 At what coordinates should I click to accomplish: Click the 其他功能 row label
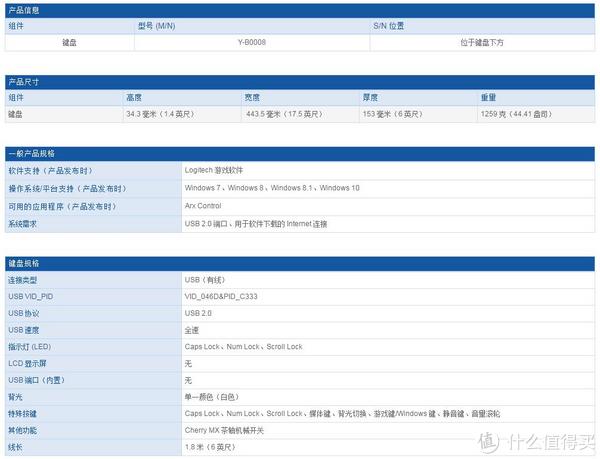coord(22,430)
